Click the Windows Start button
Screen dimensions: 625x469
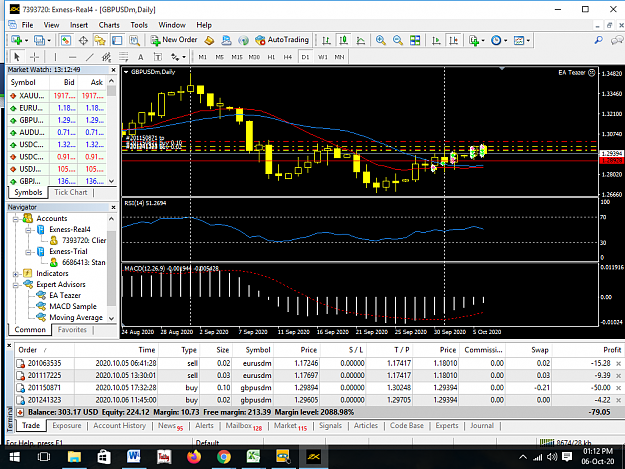click(14, 457)
